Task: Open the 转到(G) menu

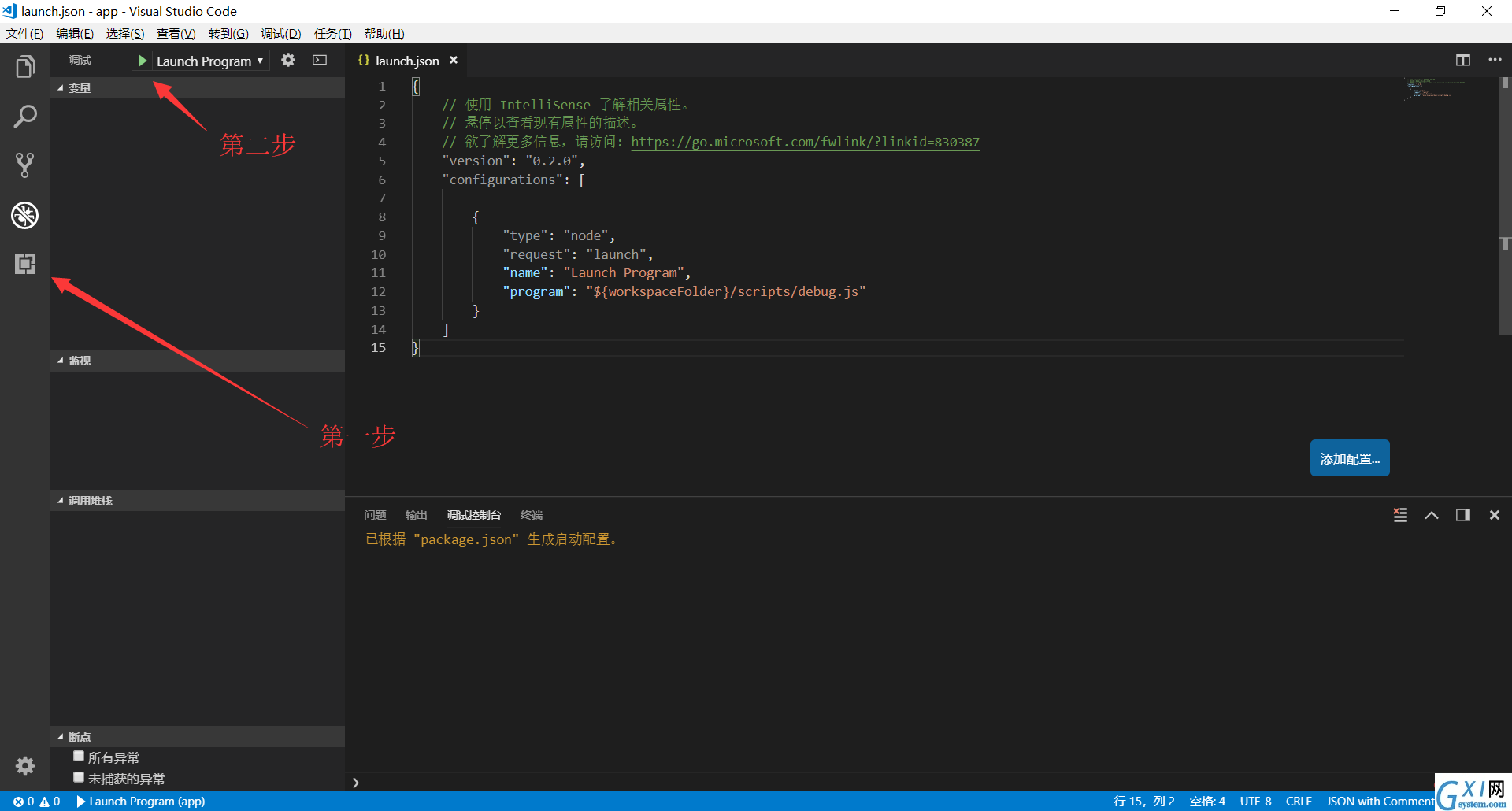Action: [228, 34]
